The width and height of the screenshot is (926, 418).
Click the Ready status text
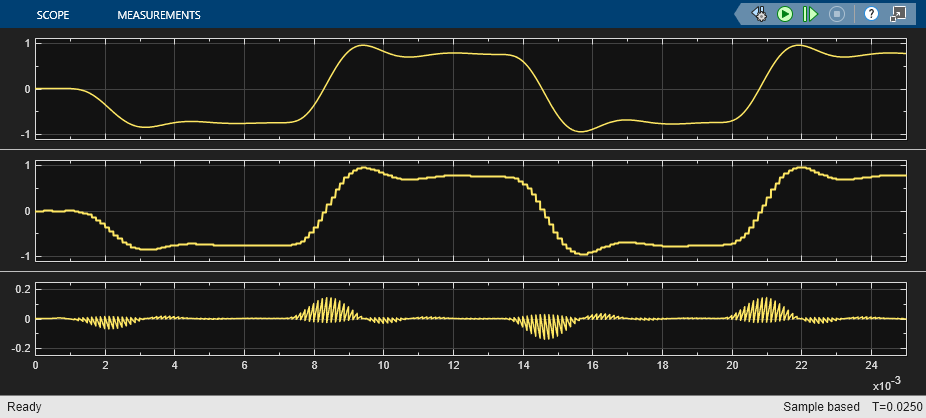[24, 407]
